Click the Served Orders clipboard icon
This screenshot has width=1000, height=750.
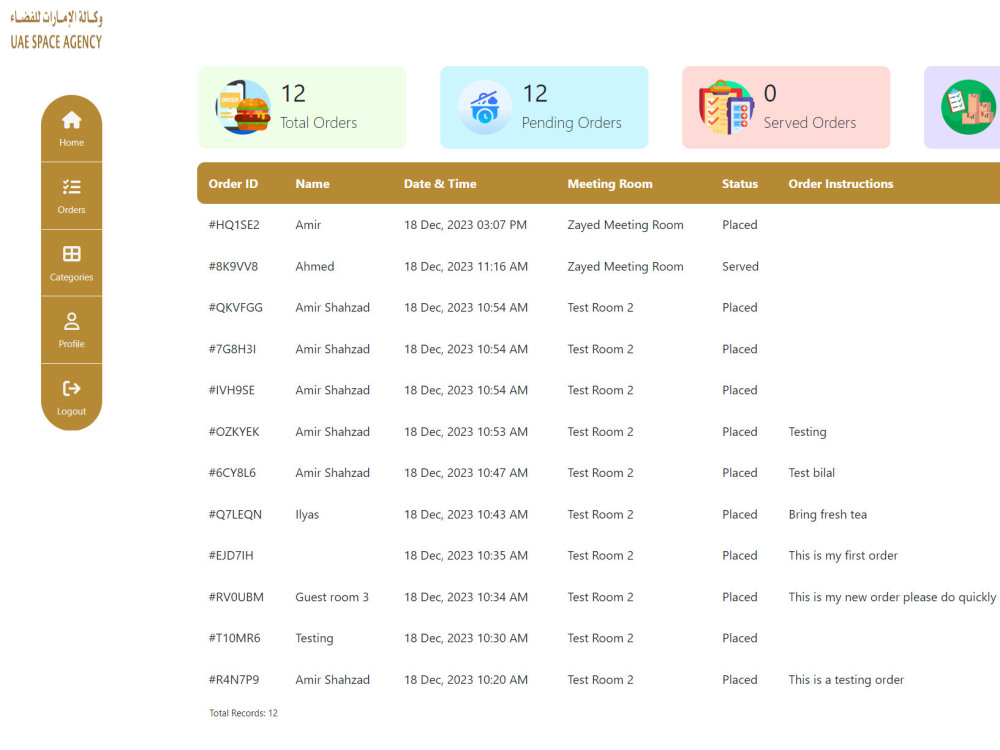point(726,107)
